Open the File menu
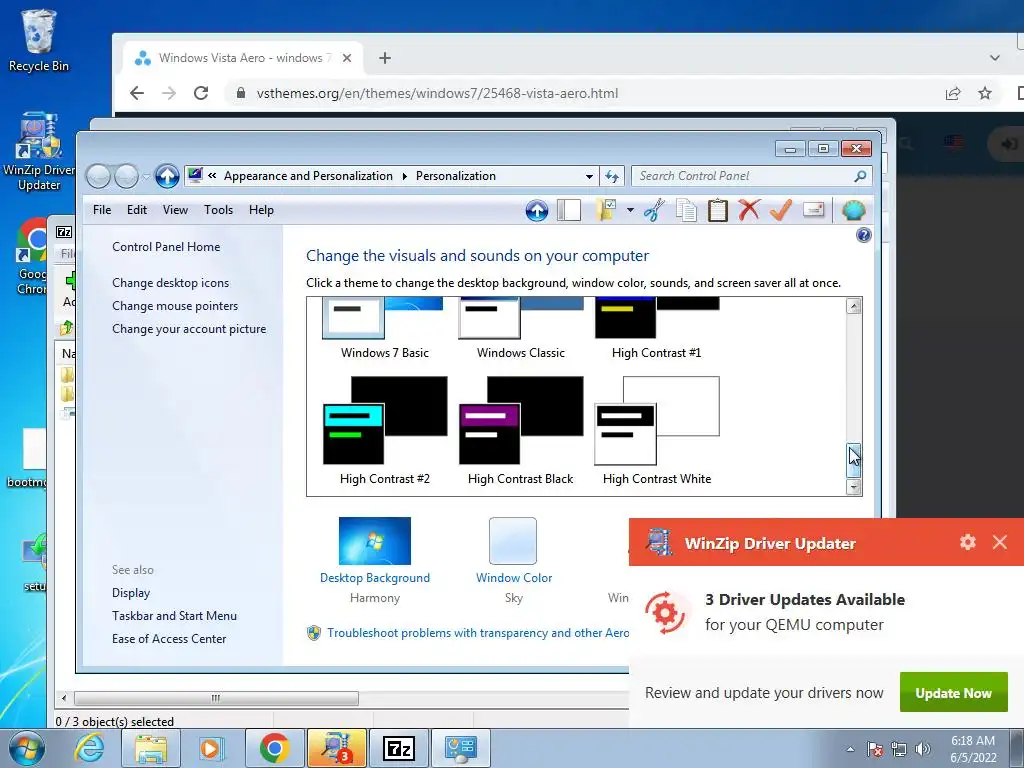 tap(102, 210)
